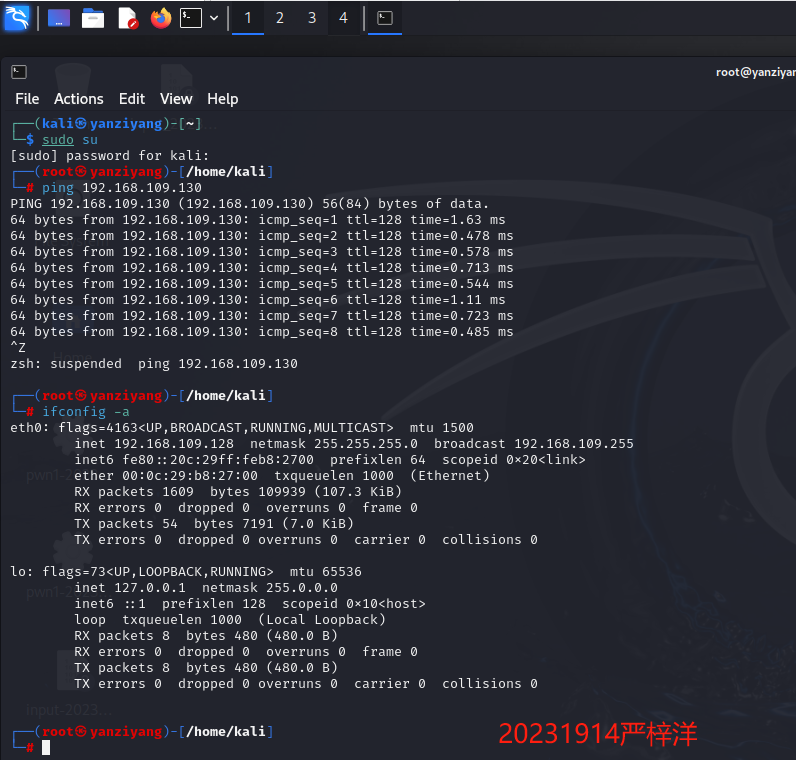796x760 pixels.
Task: Expand the terminal launcher dropdown arrow
Action: click(214, 18)
